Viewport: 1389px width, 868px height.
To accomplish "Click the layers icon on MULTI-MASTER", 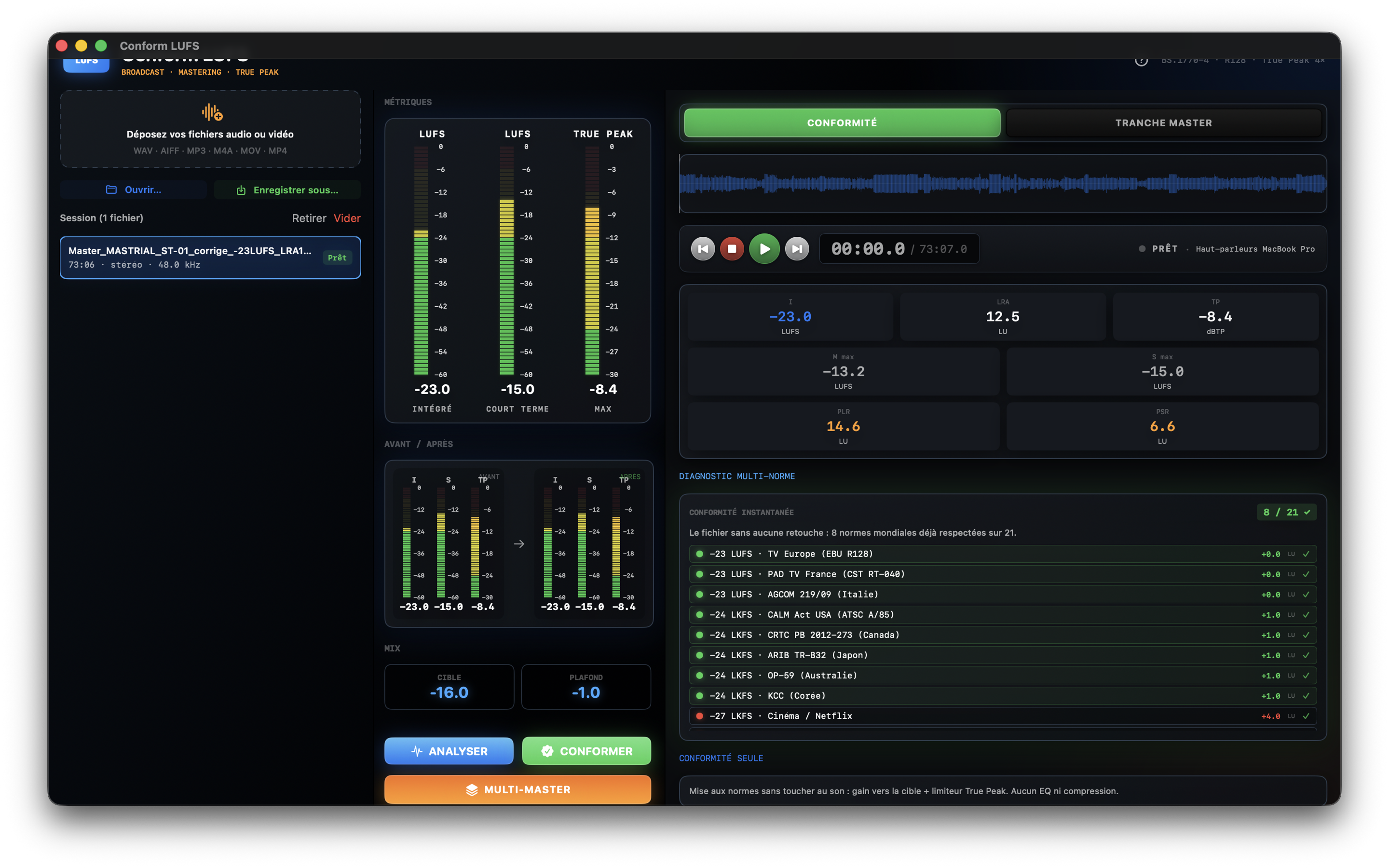I will tap(471, 790).
